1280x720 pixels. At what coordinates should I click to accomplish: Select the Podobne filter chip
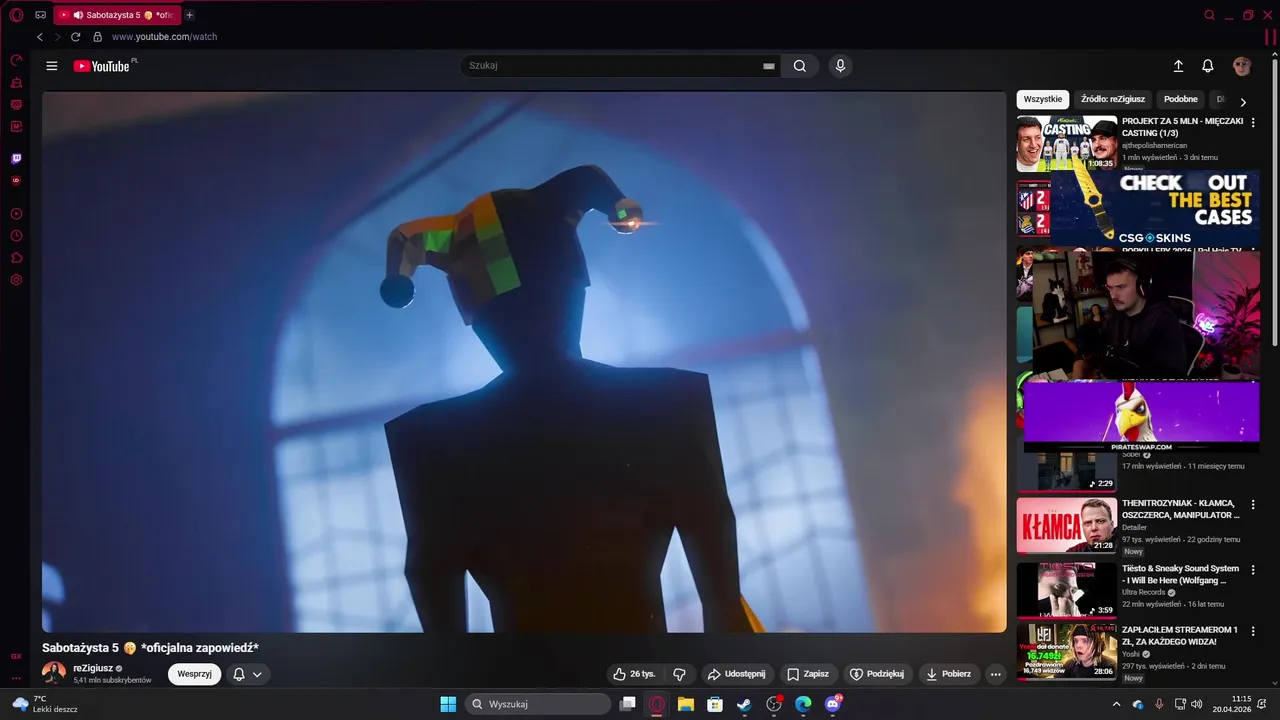click(x=1181, y=99)
